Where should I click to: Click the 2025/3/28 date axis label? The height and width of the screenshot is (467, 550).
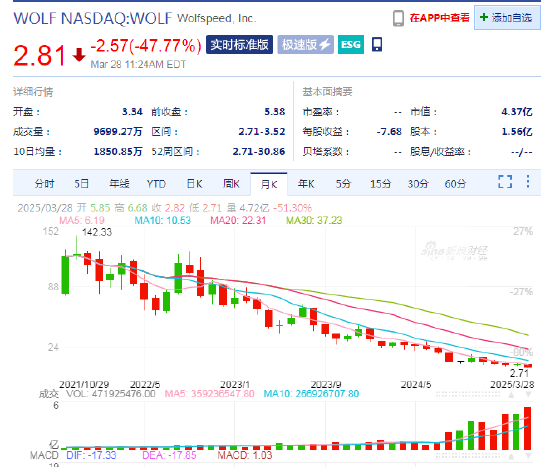click(512, 385)
